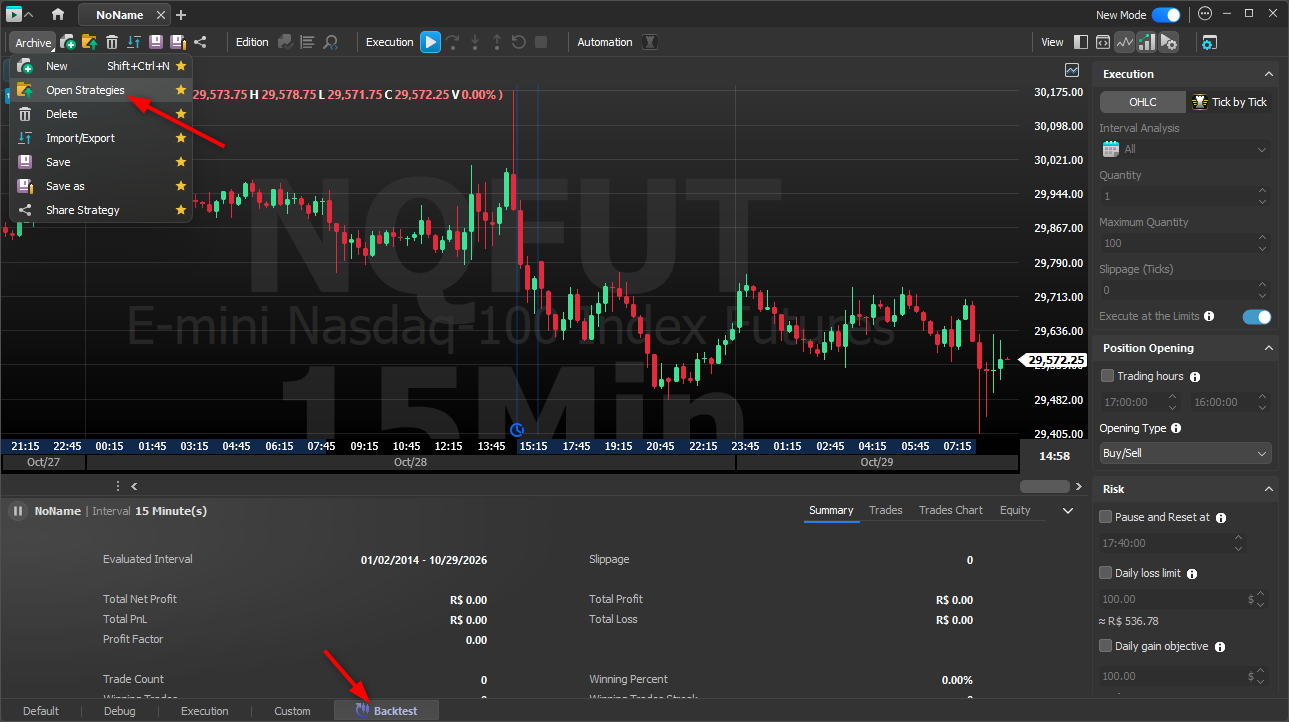1289x722 pixels.
Task: Open the three-dot more options menu
Action: pos(1204,14)
